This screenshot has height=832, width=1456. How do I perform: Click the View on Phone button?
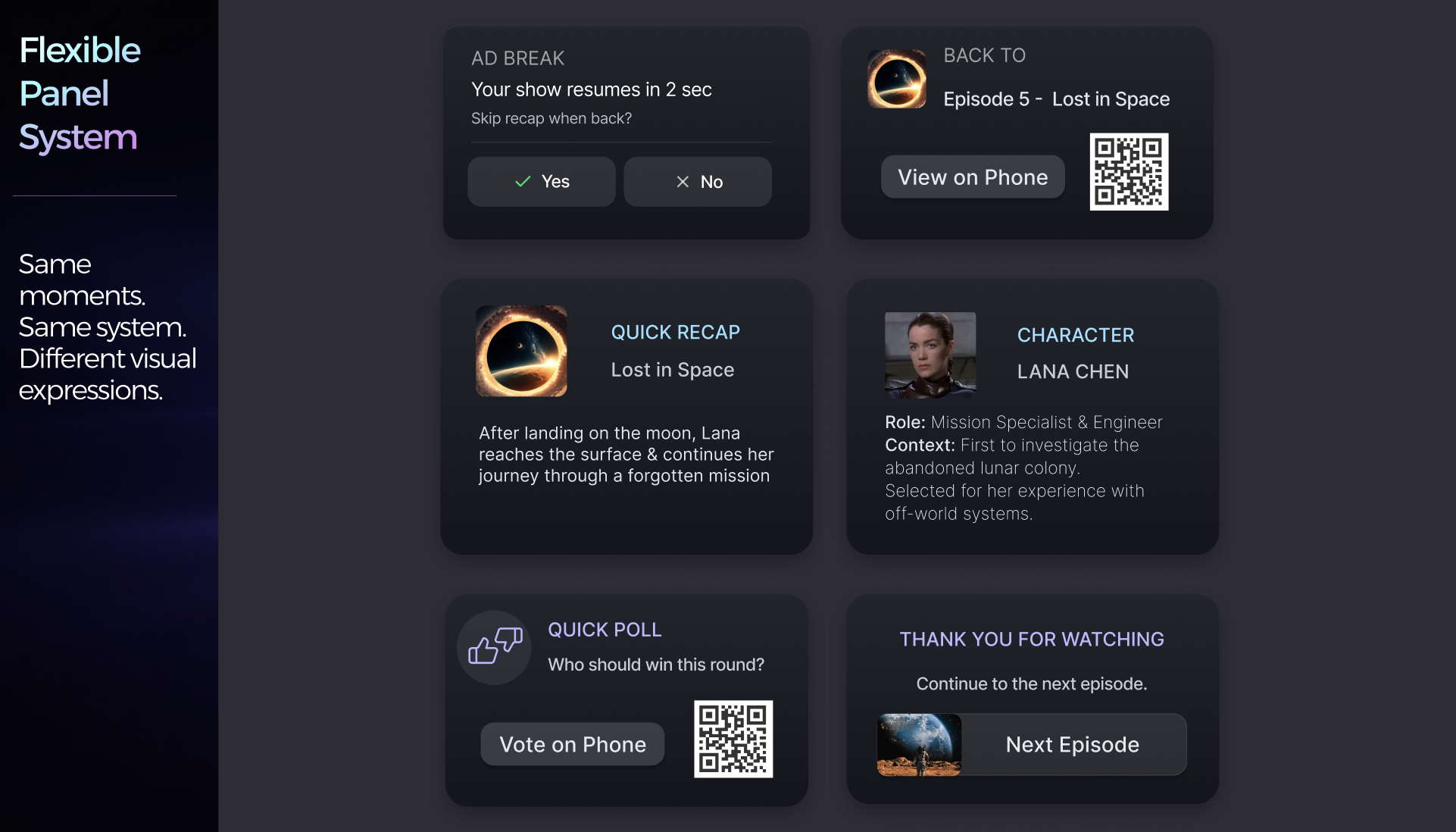[973, 177]
